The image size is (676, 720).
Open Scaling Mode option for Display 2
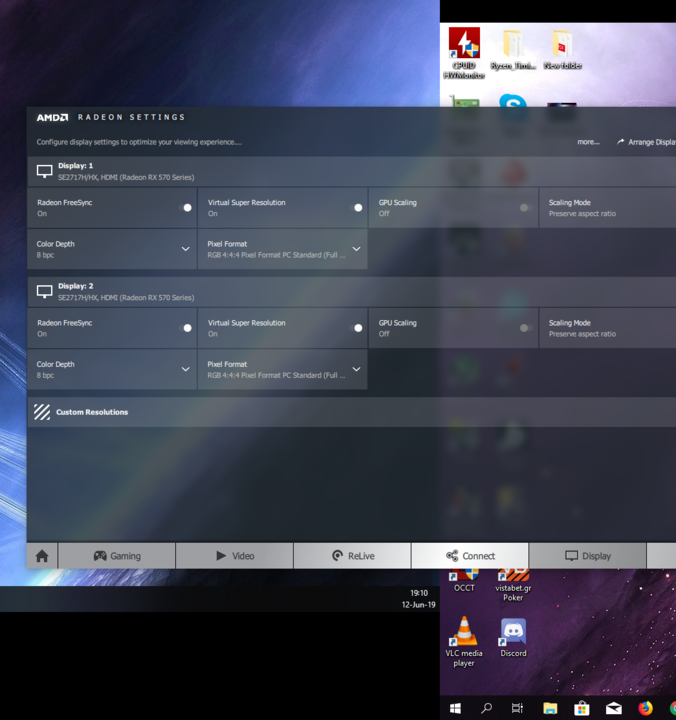pyautogui.click(x=608, y=328)
